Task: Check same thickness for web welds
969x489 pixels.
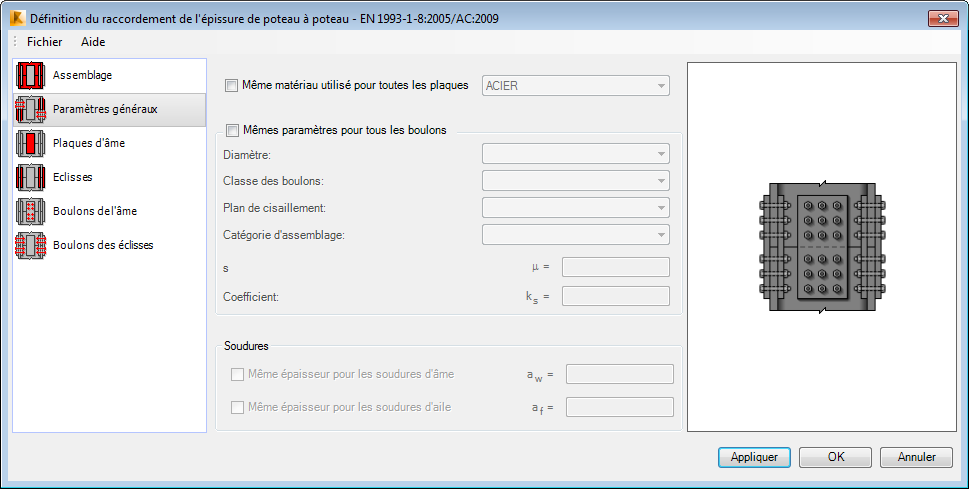Action: [x=238, y=375]
